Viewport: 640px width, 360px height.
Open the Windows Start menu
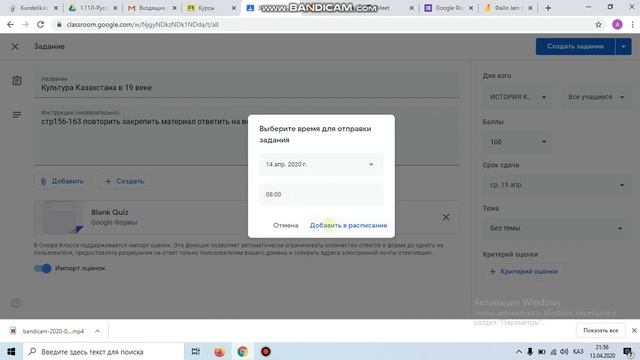pyautogui.click(x=11, y=351)
